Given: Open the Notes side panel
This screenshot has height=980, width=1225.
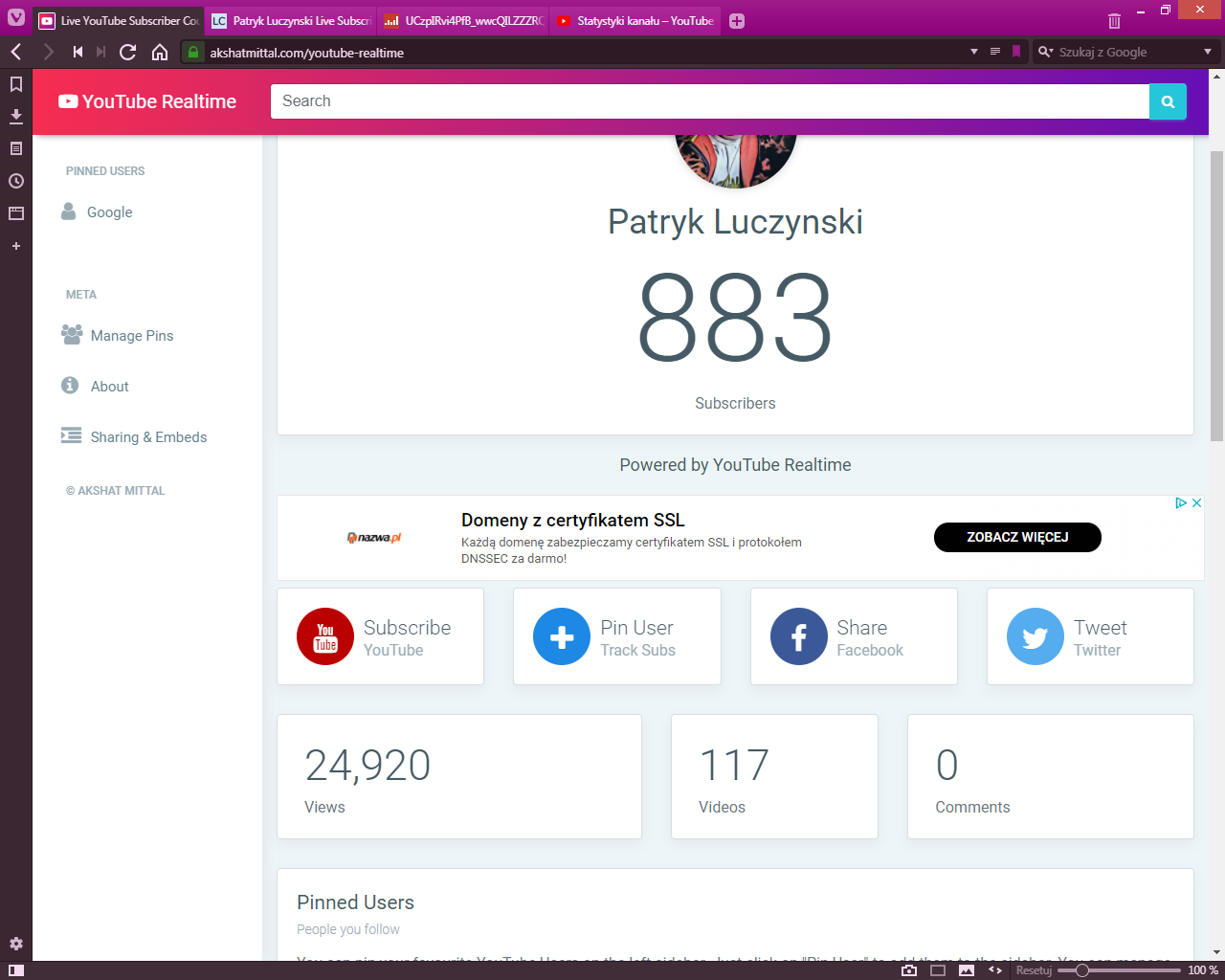Looking at the screenshot, I should (x=16, y=148).
